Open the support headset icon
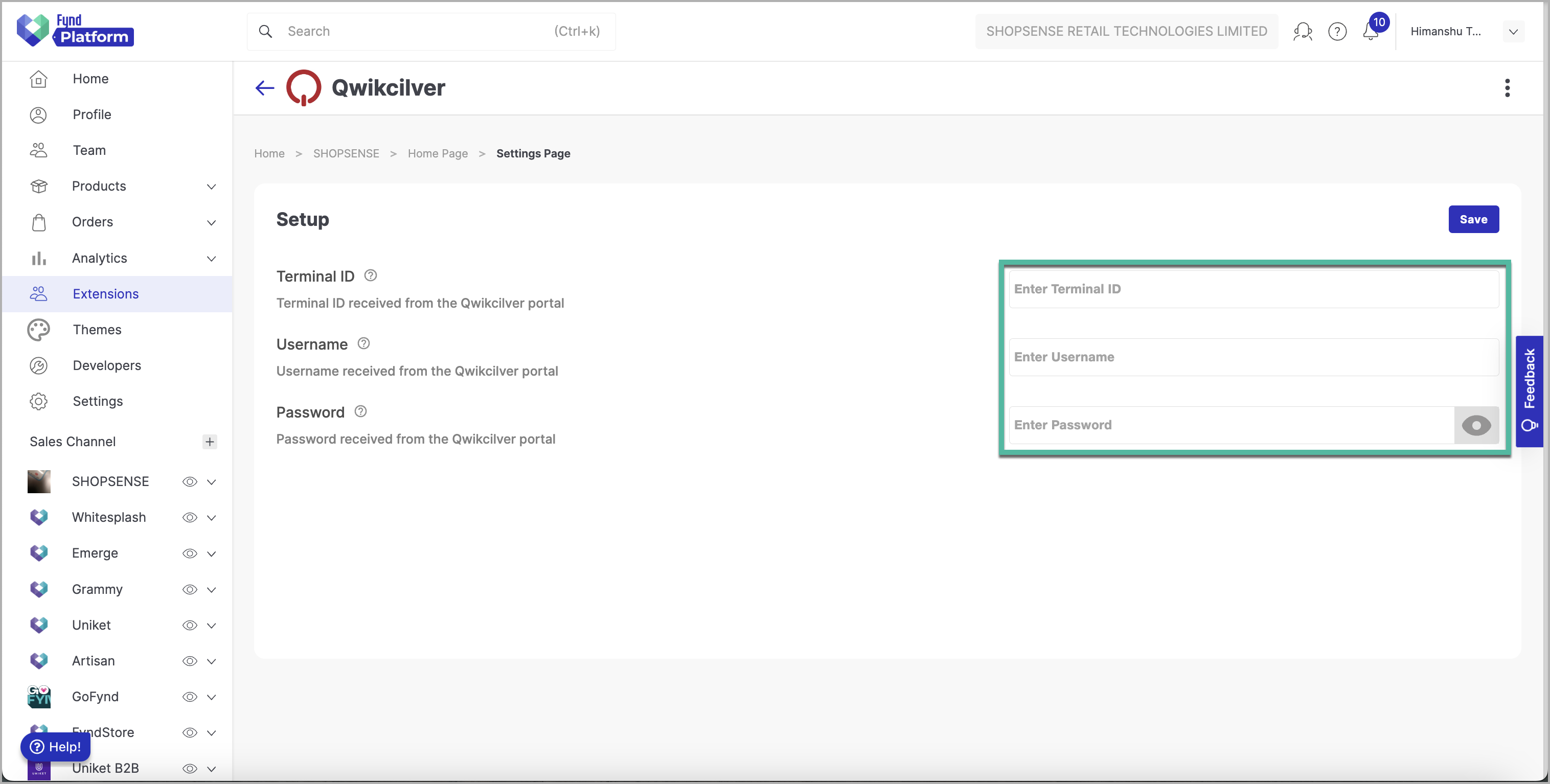The image size is (1550, 784). [1303, 31]
